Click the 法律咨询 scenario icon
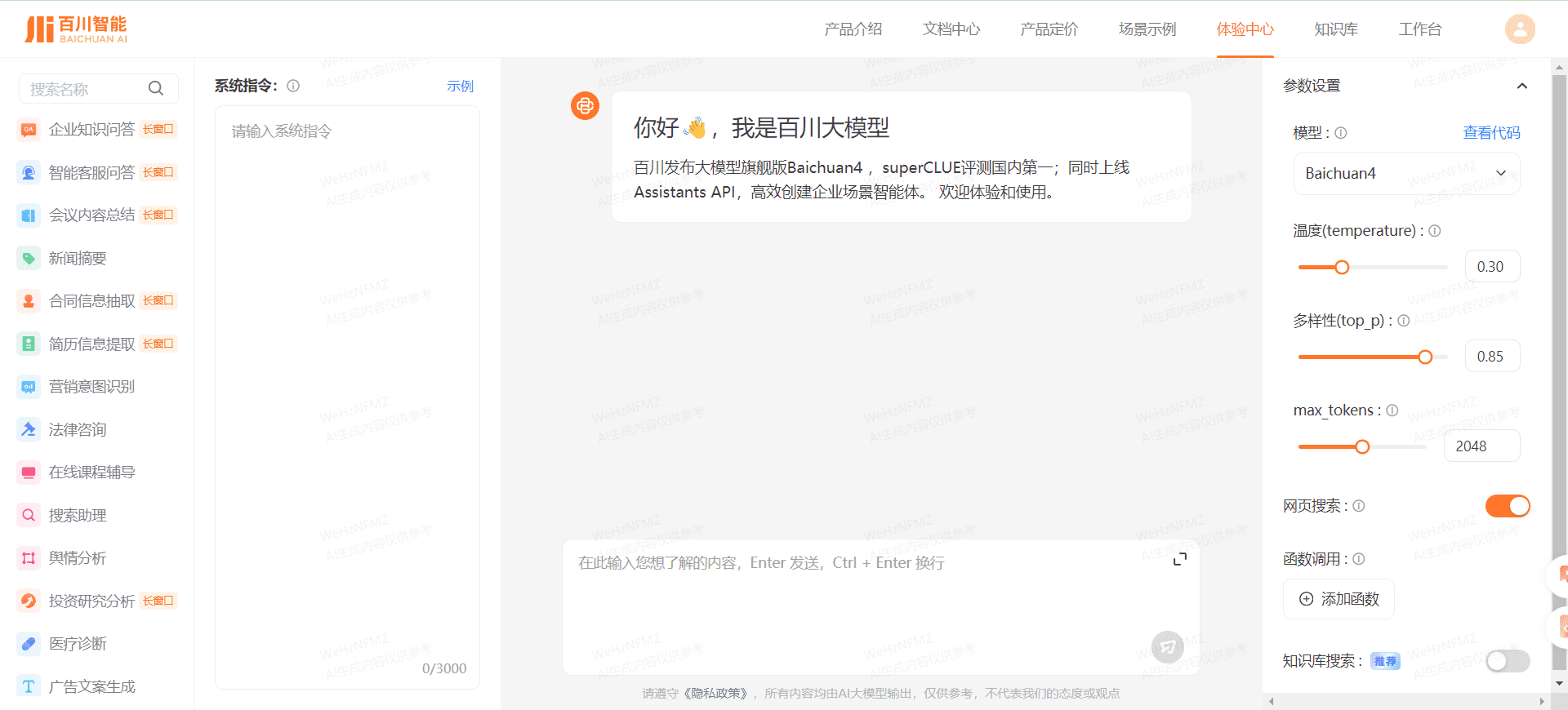 tap(29, 429)
